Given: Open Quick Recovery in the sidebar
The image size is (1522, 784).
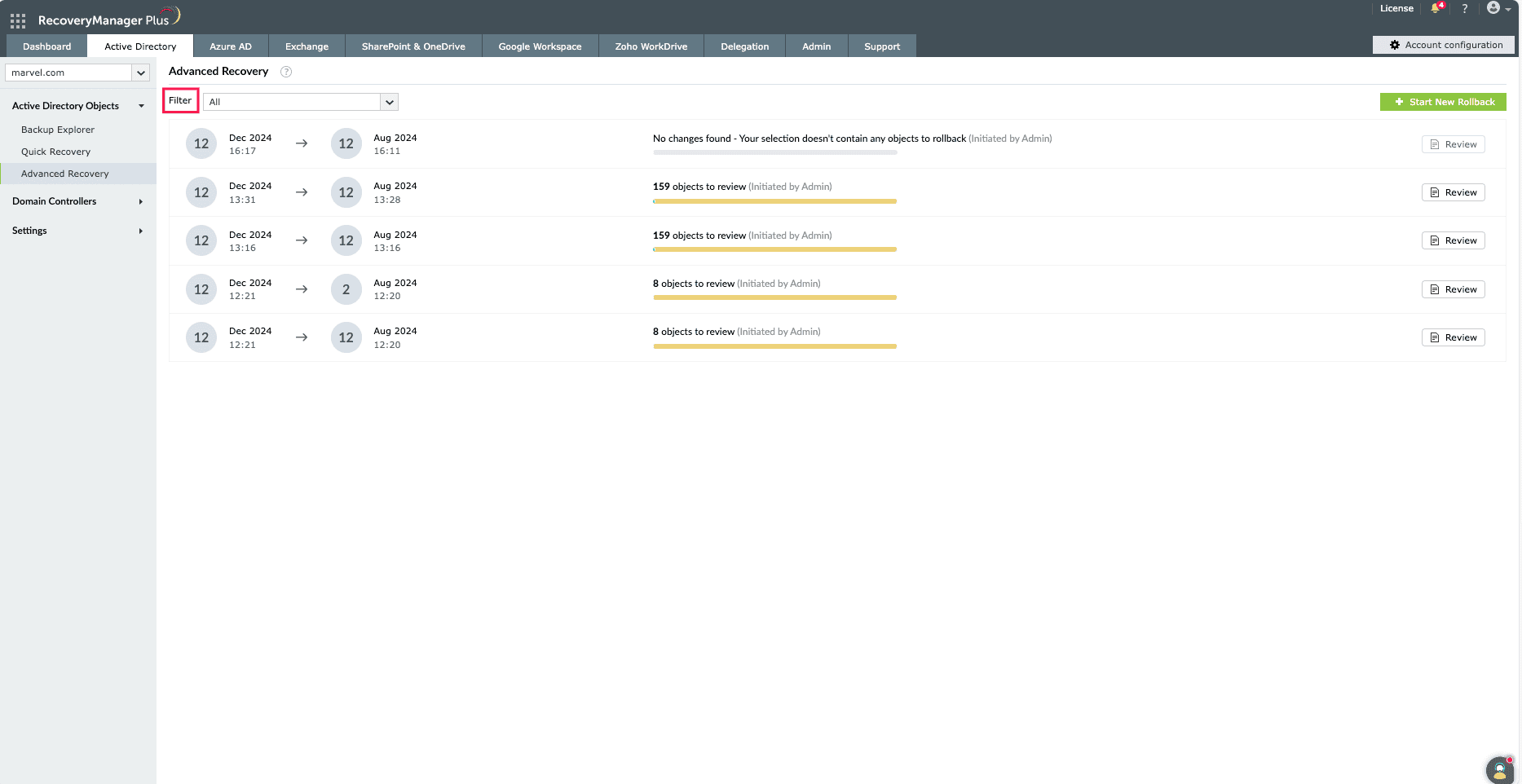Looking at the screenshot, I should click(55, 152).
